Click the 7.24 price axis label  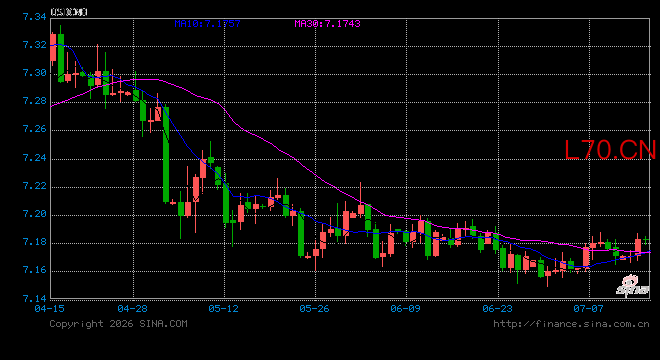point(35,158)
